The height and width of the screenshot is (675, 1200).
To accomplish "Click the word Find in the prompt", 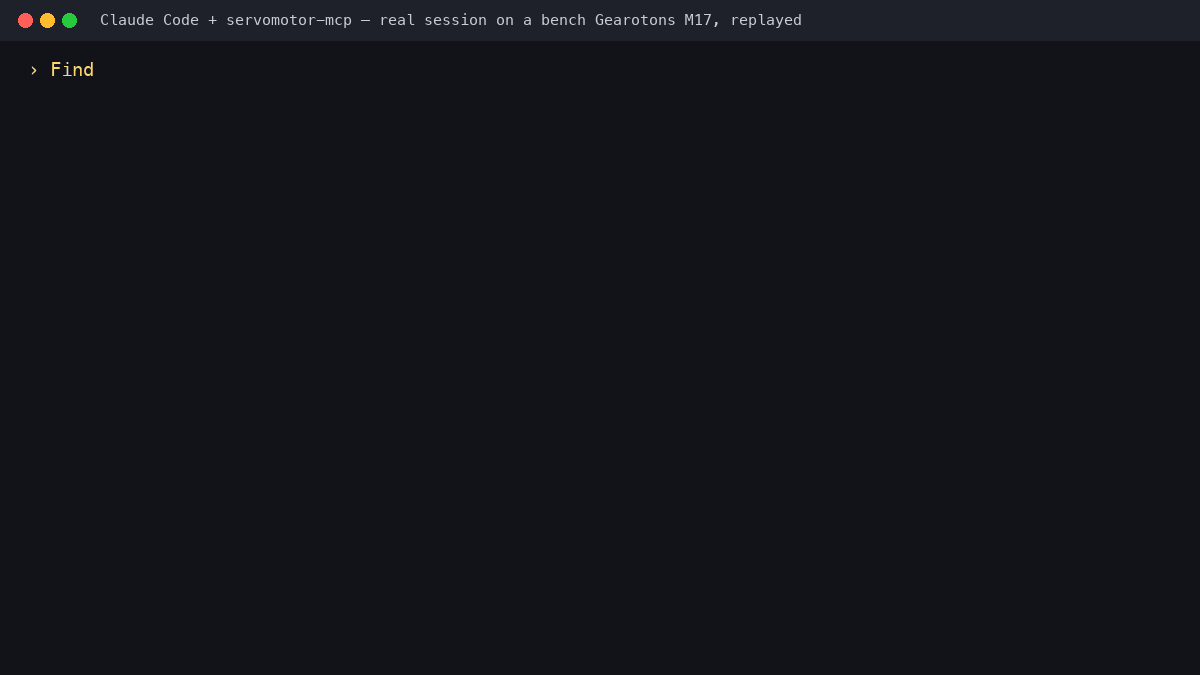I will pos(72,70).
